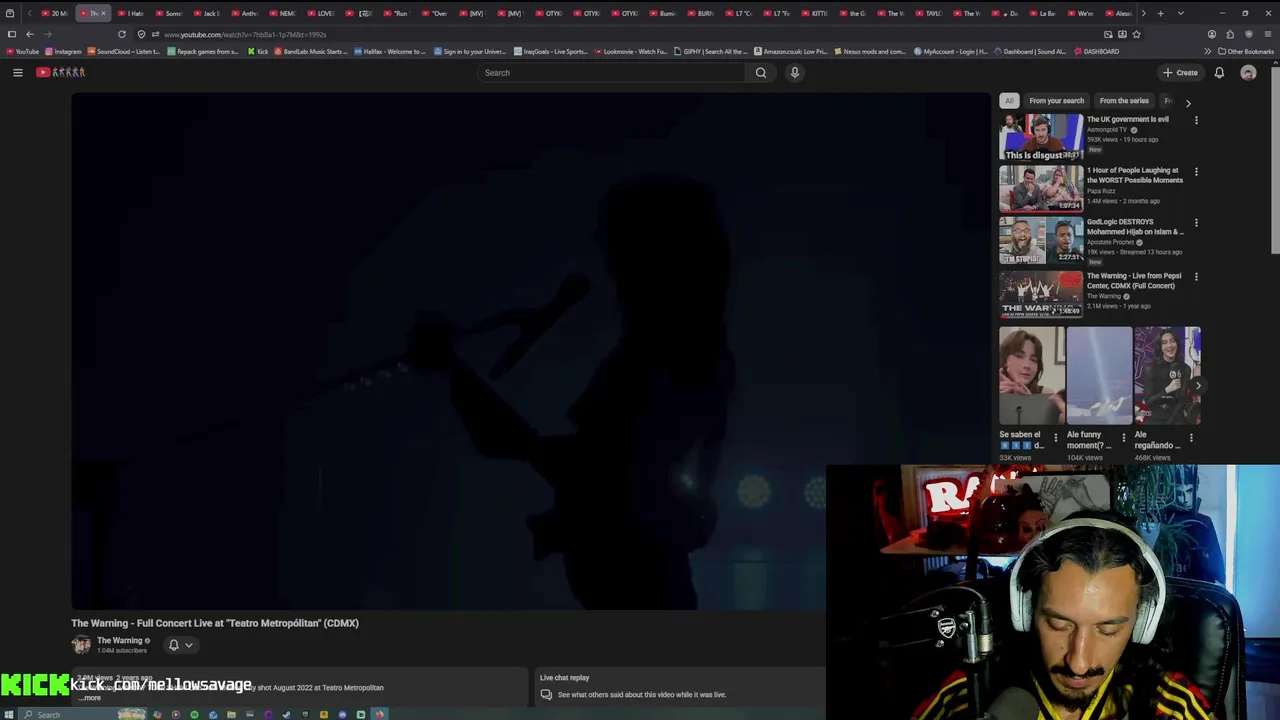
Task: Open the SoundCloud bookmark
Action: [x=125, y=51]
